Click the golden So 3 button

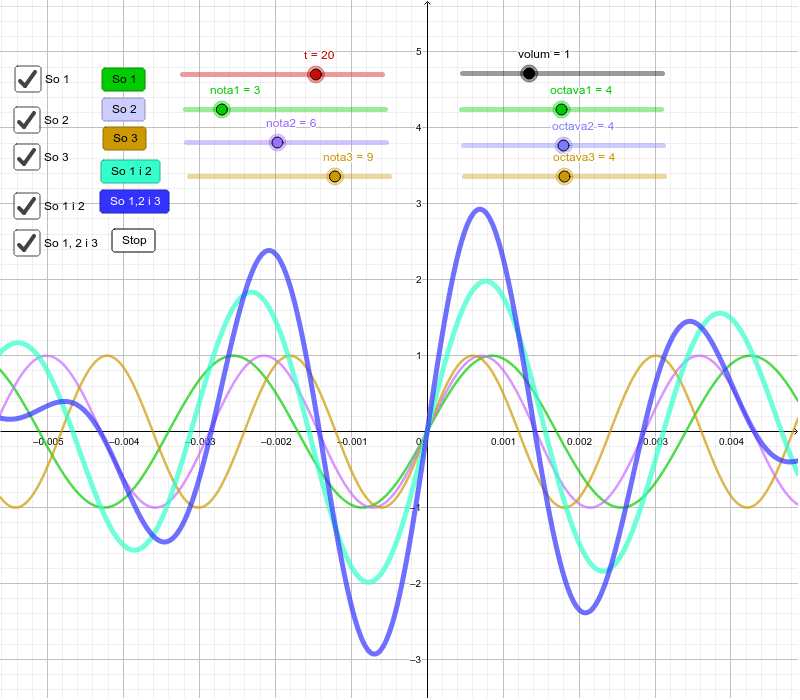click(x=124, y=138)
